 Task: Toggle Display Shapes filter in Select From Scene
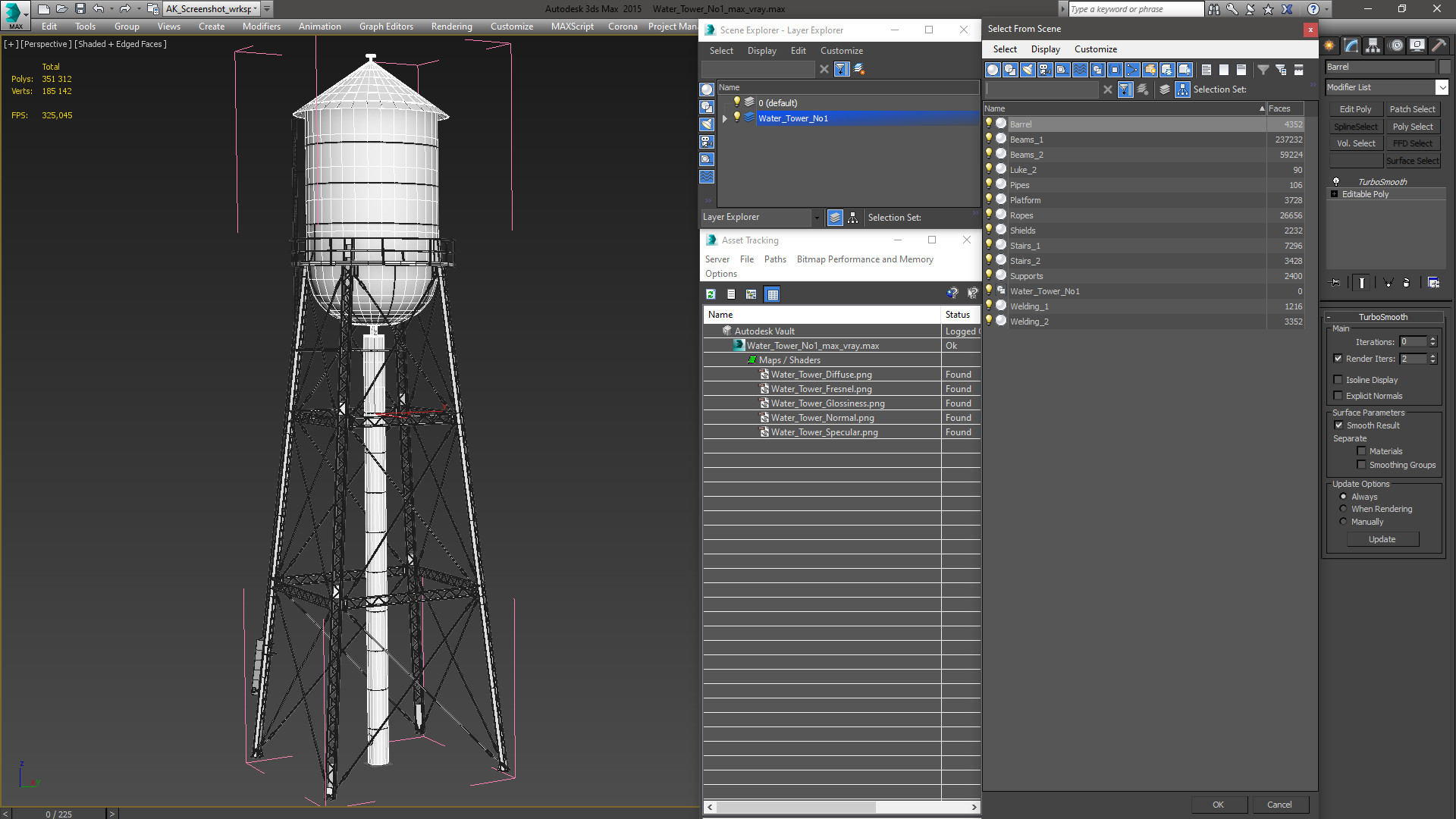tap(1010, 70)
